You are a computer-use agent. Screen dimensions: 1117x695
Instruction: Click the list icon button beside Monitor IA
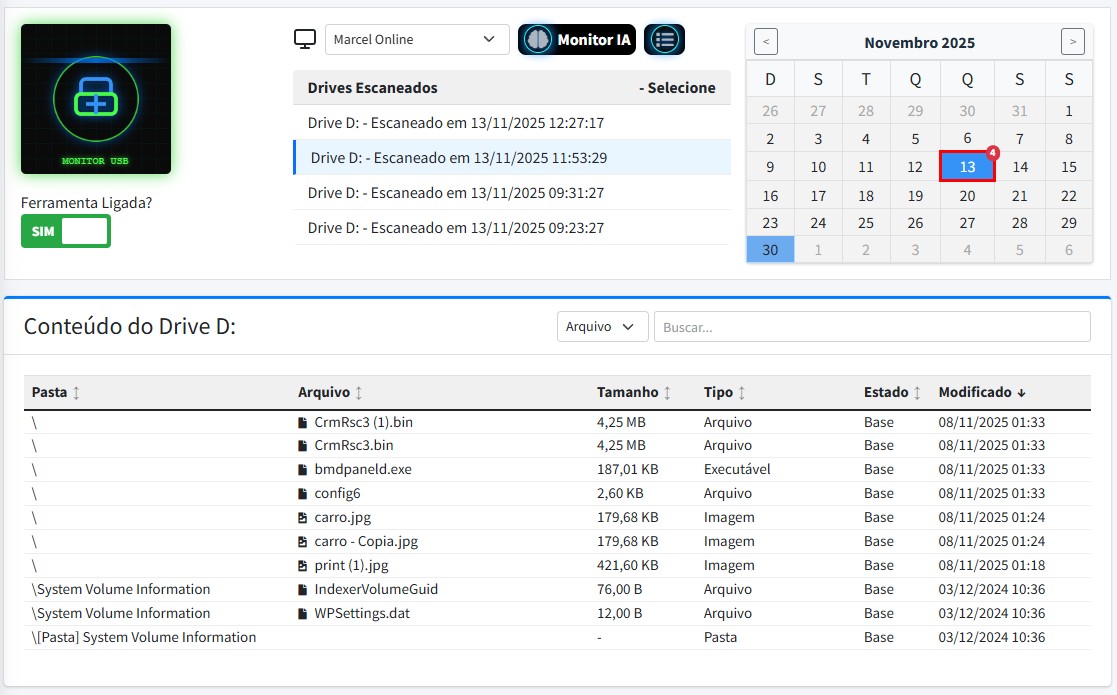664,39
